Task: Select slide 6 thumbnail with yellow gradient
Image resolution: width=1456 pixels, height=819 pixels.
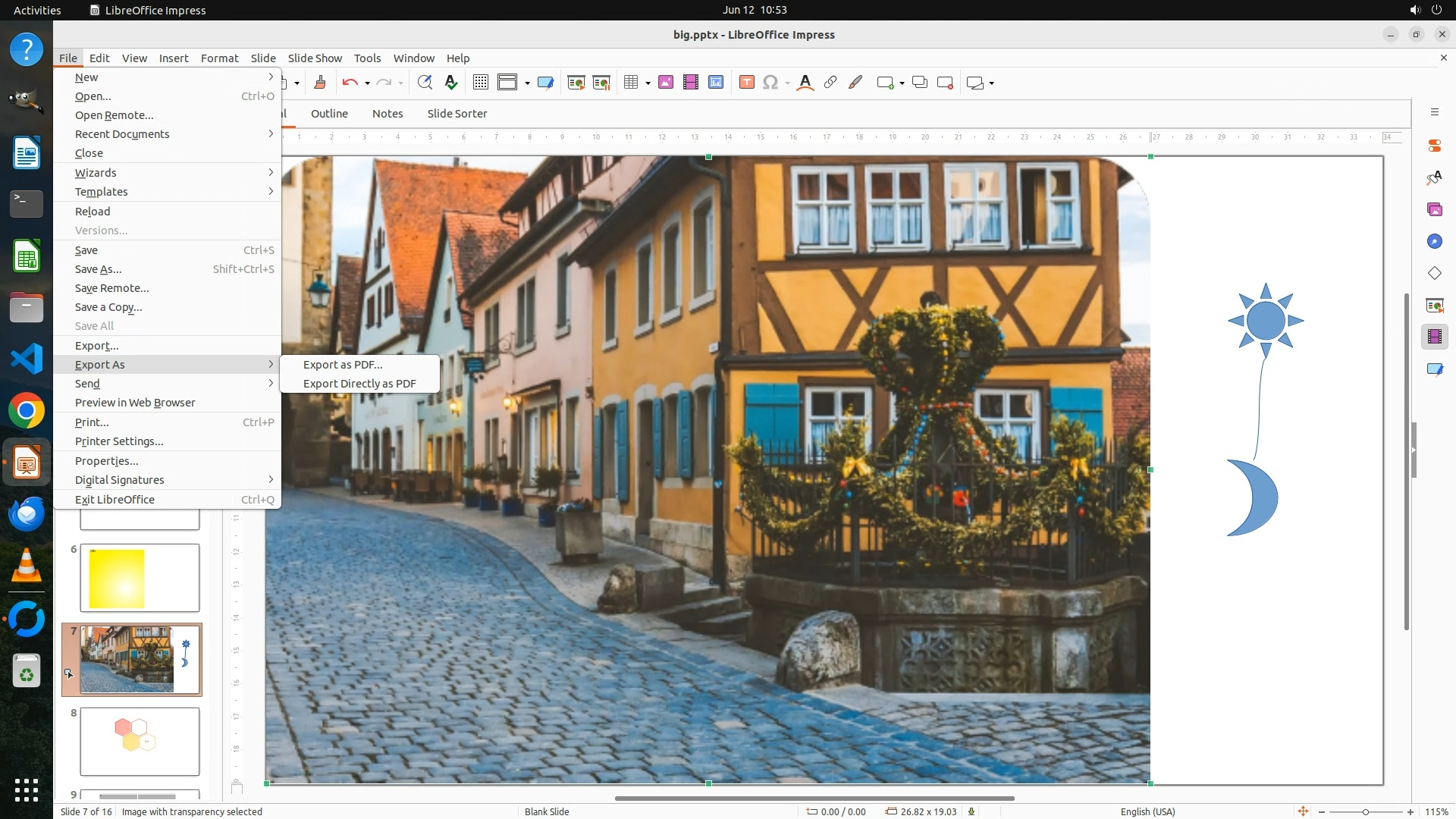Action: point(140,578)
